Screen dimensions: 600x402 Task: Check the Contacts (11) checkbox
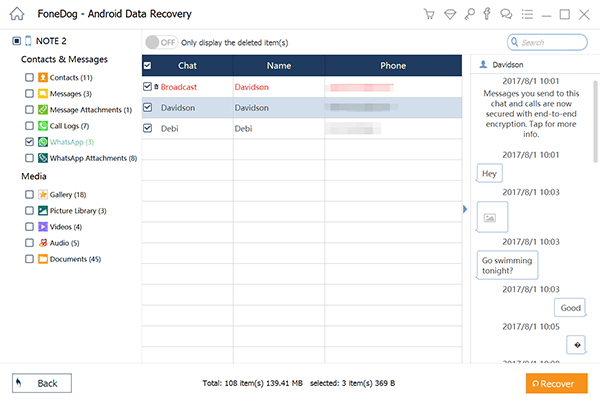click(29, 78)
